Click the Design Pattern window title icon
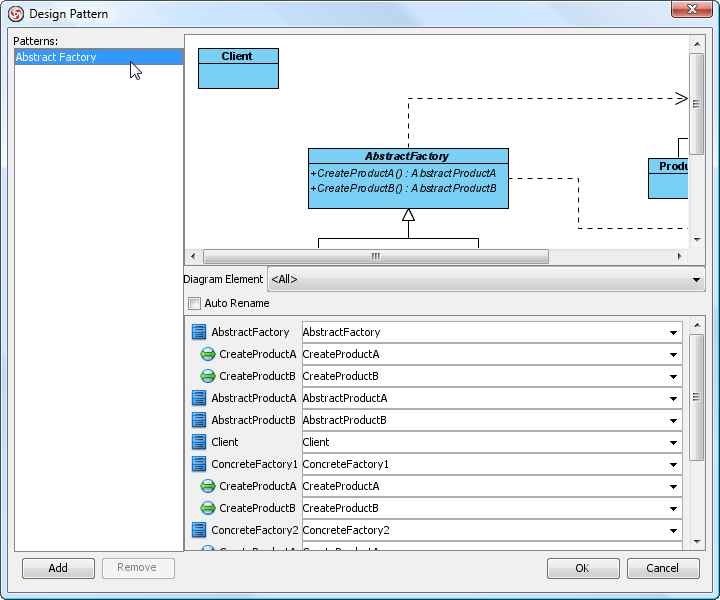 [x=16, y=14]
